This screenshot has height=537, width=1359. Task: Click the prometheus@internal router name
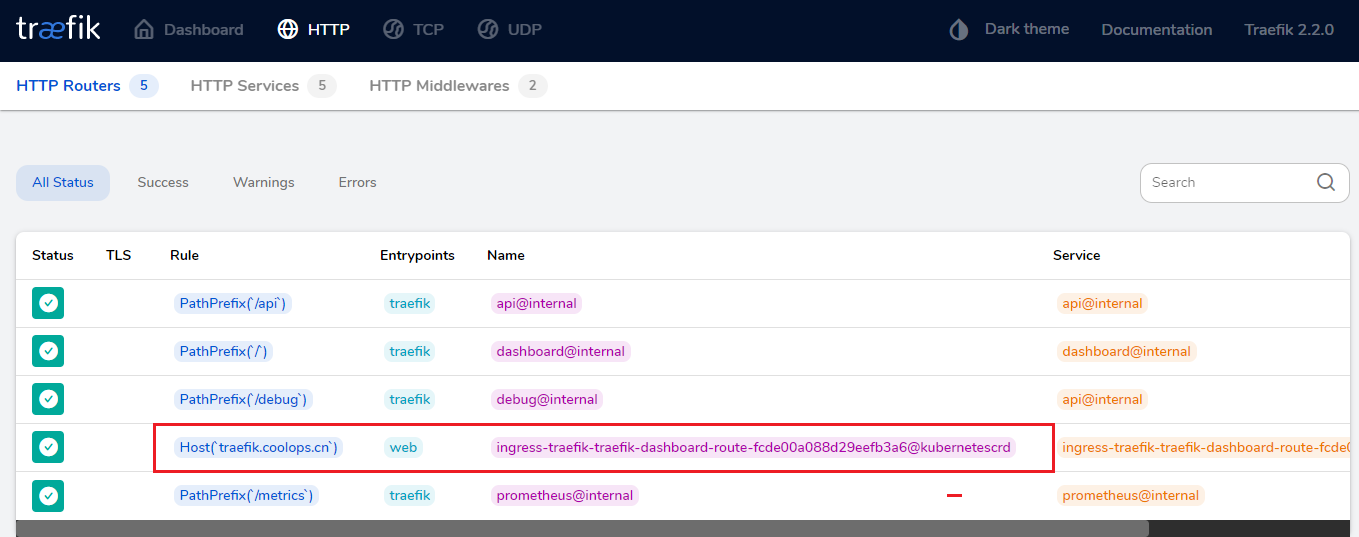click(x=565, y=495)
